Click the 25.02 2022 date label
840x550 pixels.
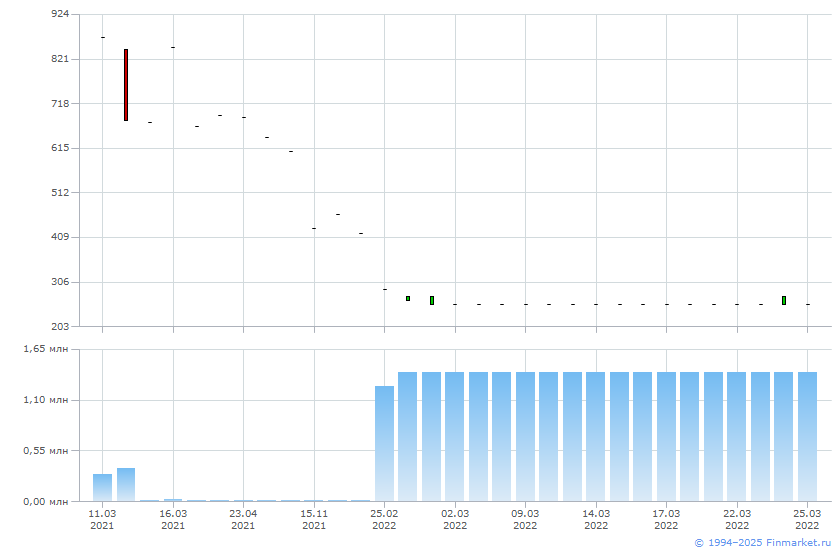pos(384,519)
